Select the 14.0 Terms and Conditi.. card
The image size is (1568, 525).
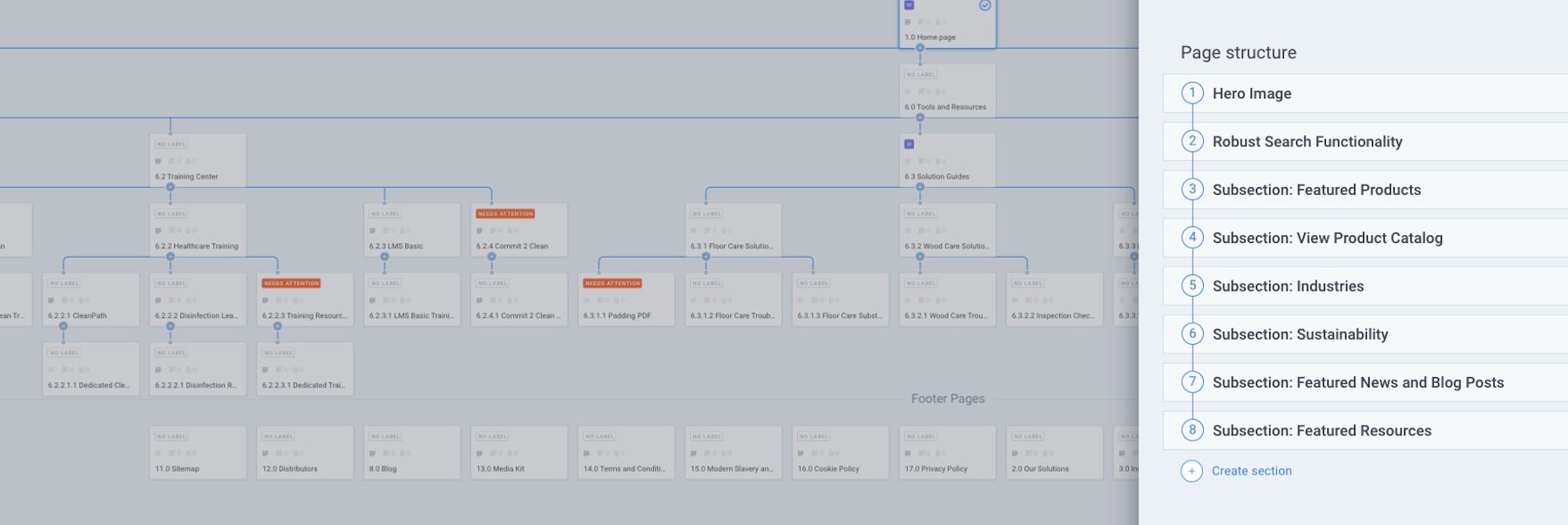click(x=626, y=453)
